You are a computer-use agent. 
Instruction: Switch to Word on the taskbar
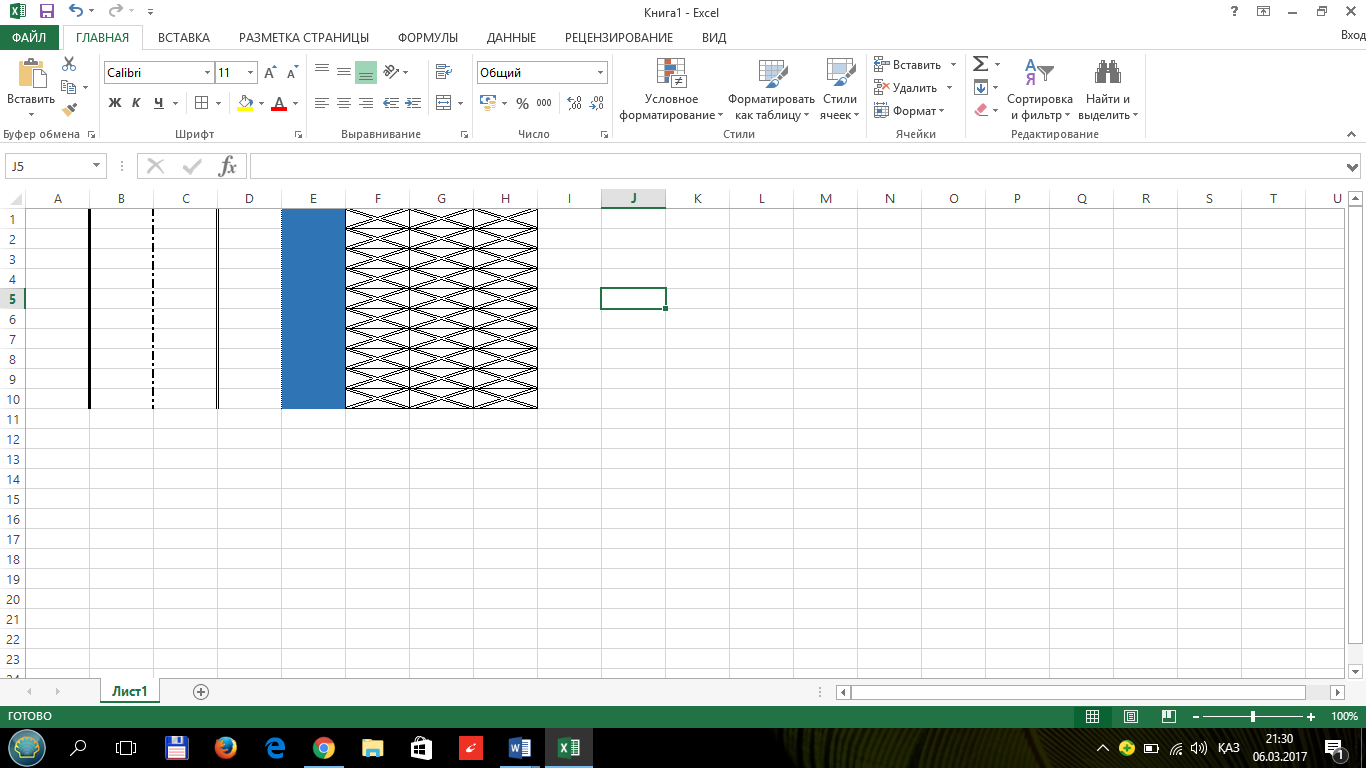click(520, 748)
